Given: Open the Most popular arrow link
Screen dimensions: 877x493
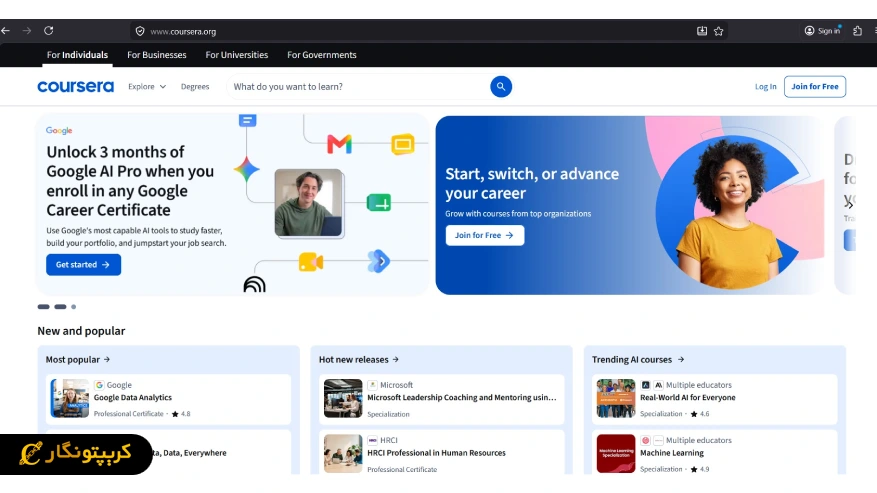Looking at the screenshot, I should (78, 360).
